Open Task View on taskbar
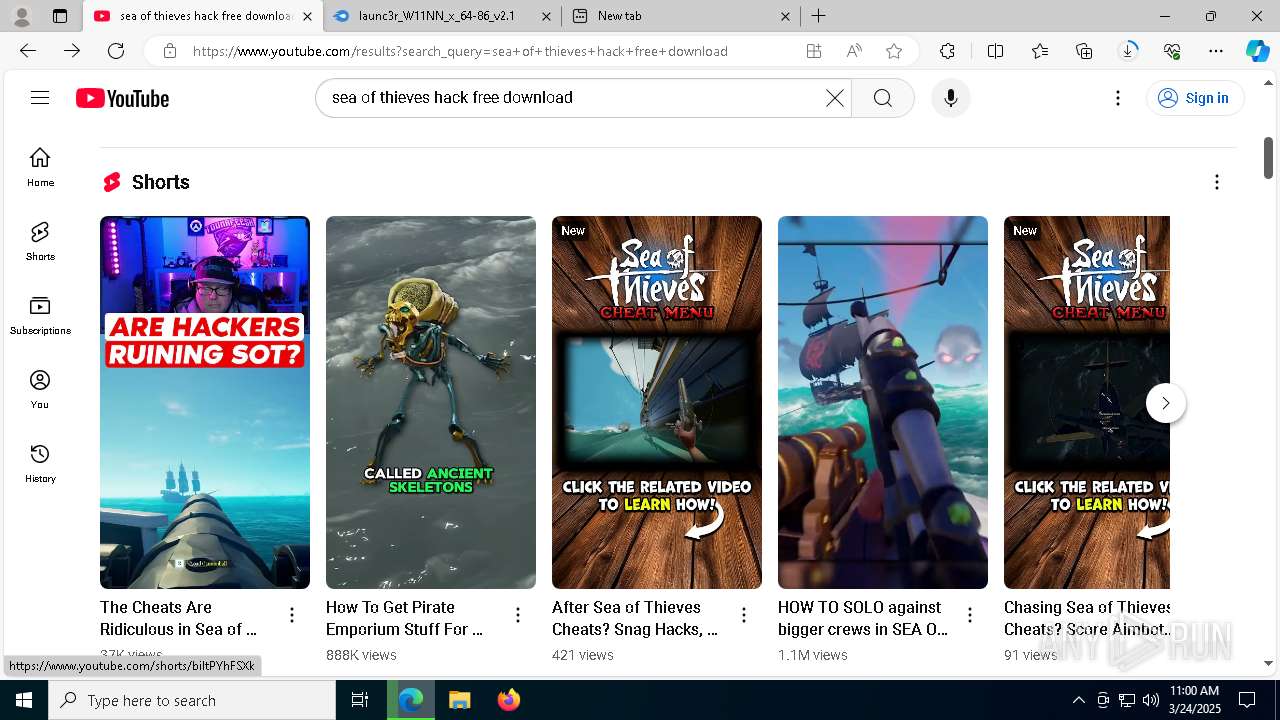The image size is (1280, 720). 360,700
